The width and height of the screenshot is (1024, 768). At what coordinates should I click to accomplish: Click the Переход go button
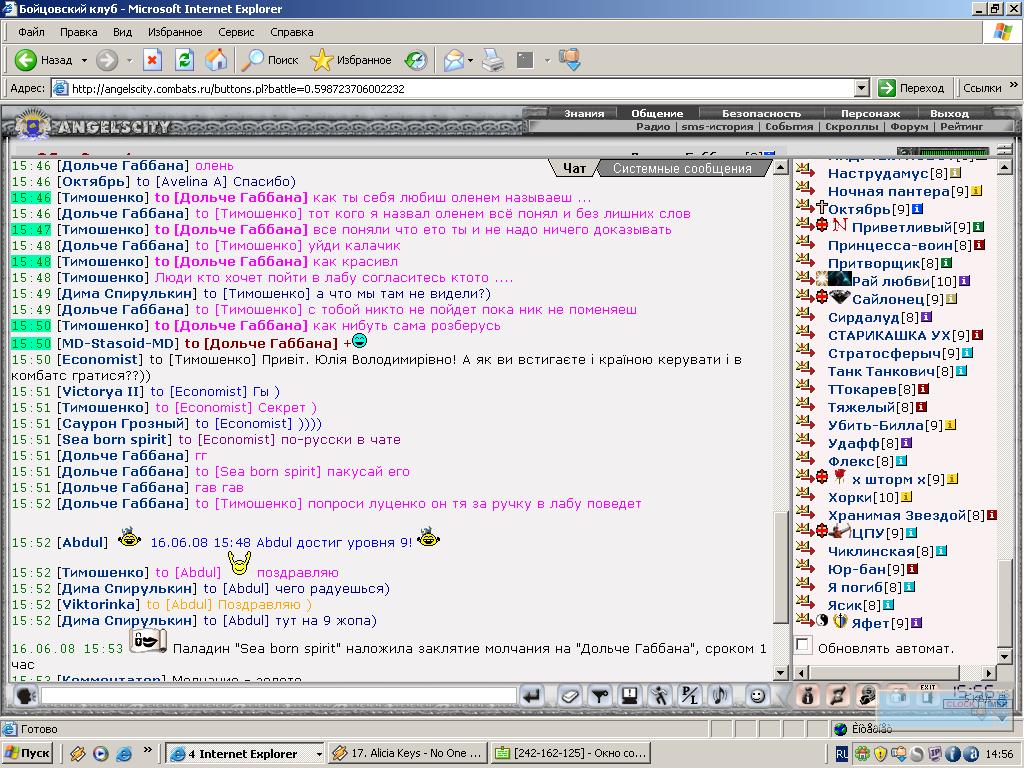coord(912,88)
